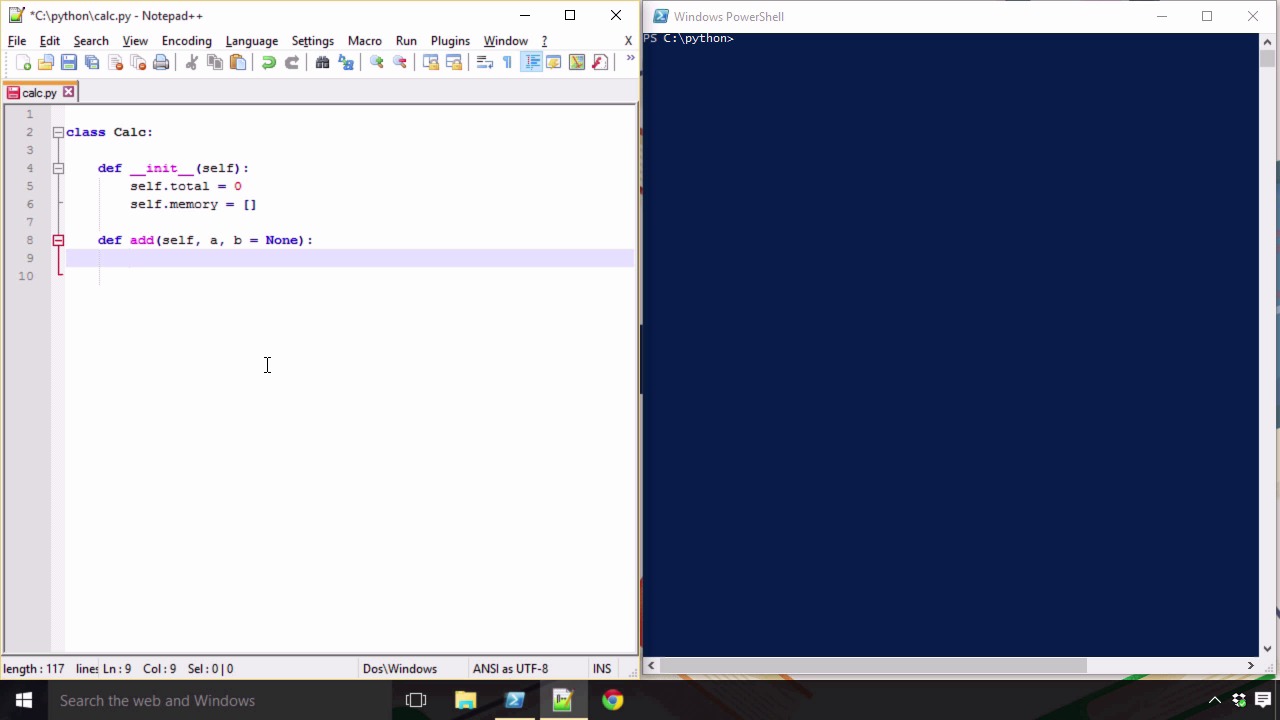Zoom out using the toolbar magnifier

pyautogui.click(x=400, y=62)
